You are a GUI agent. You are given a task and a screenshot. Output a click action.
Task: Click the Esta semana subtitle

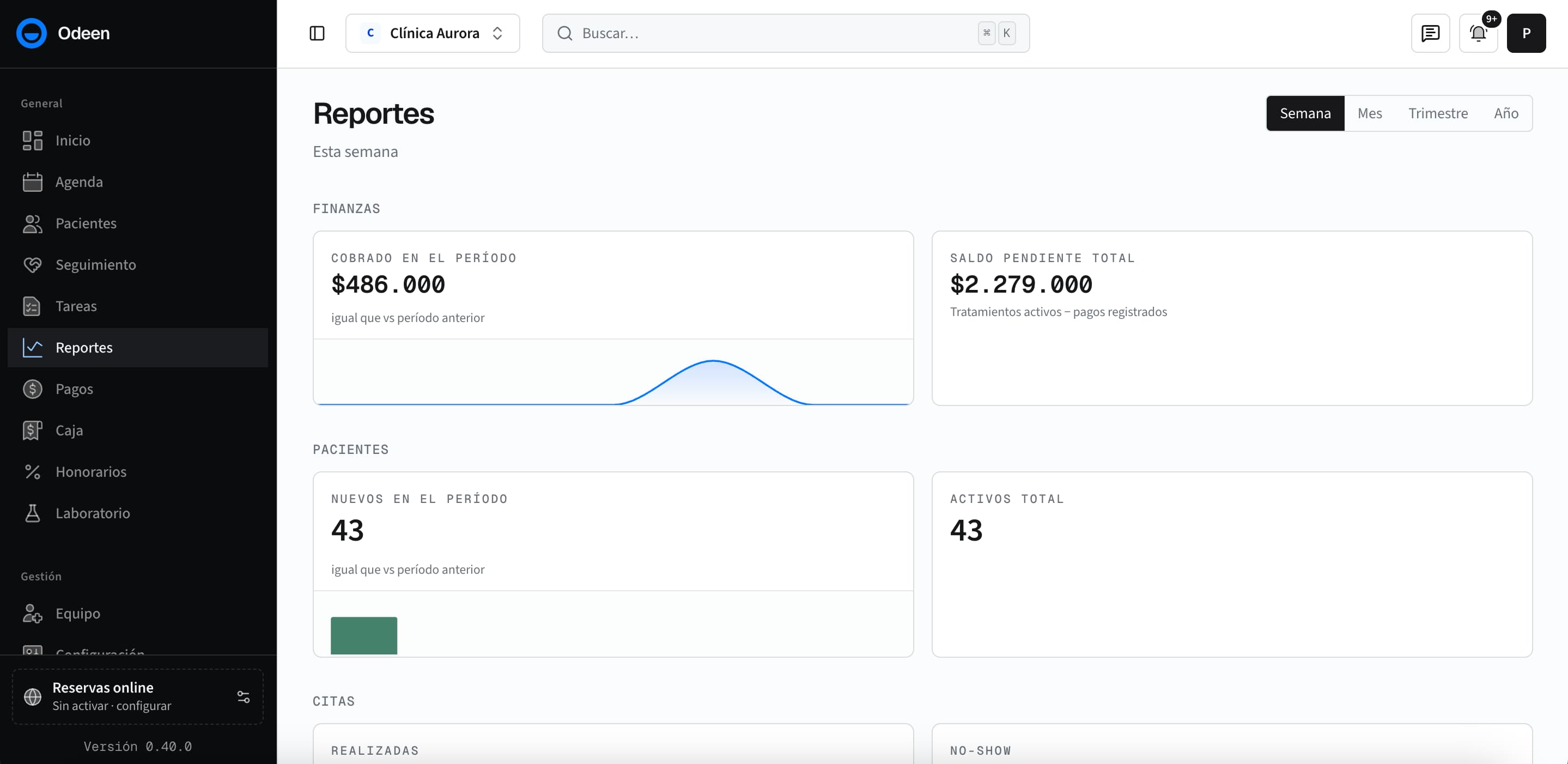355,151
